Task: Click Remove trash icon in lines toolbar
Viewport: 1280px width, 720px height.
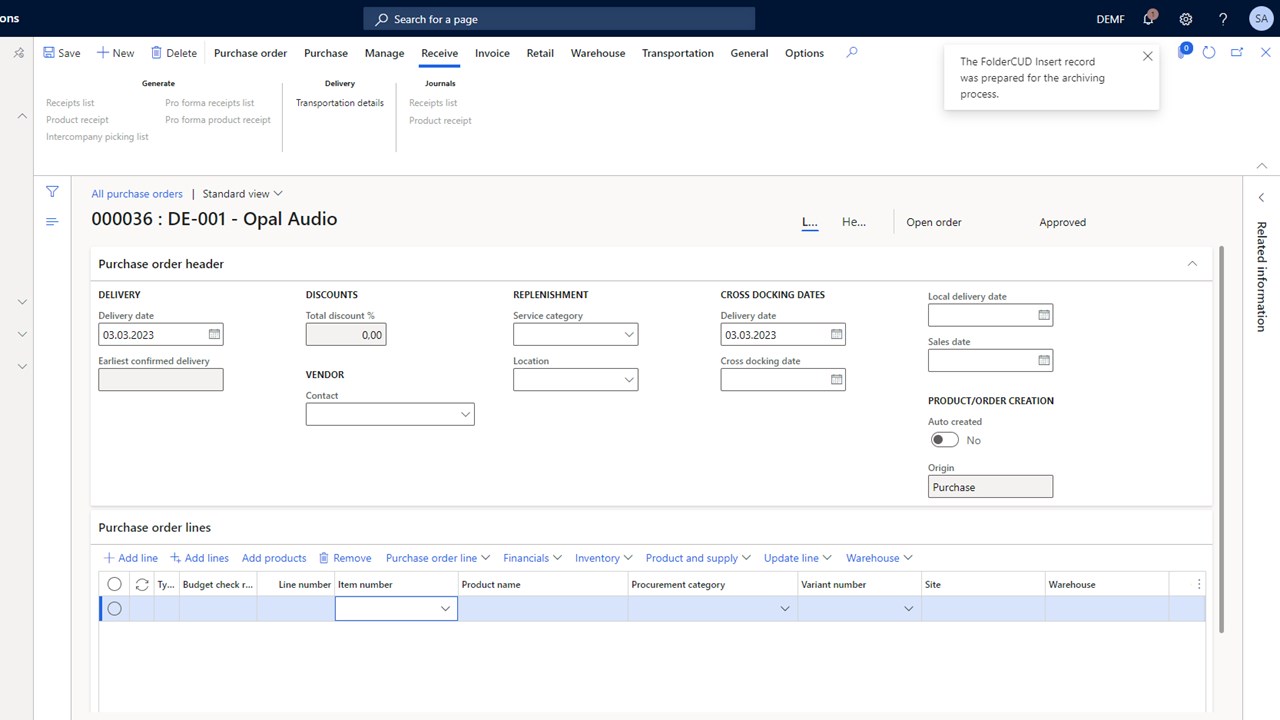Action: point(324,558)
